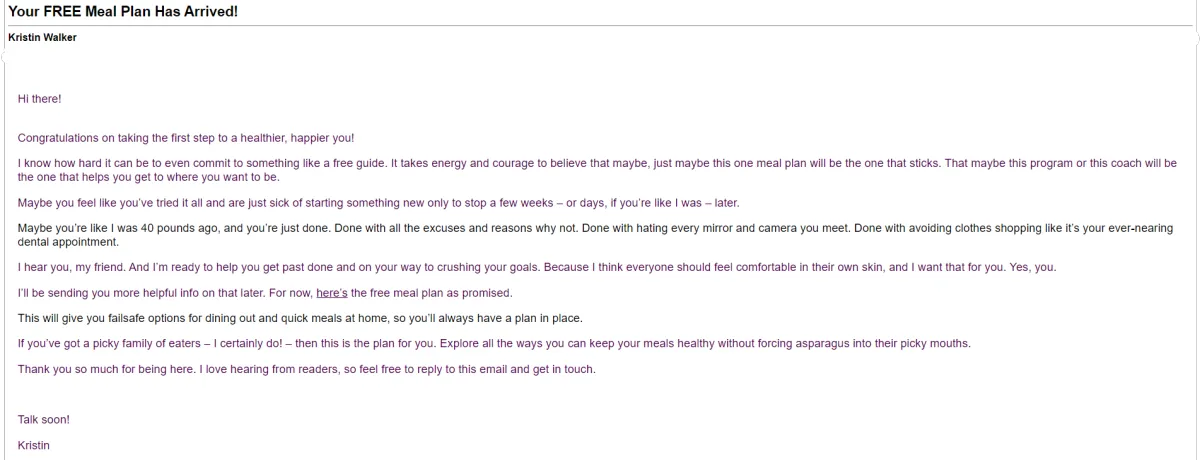
Task: Open the "here's" free meal plan link
Action: (332, 293)
